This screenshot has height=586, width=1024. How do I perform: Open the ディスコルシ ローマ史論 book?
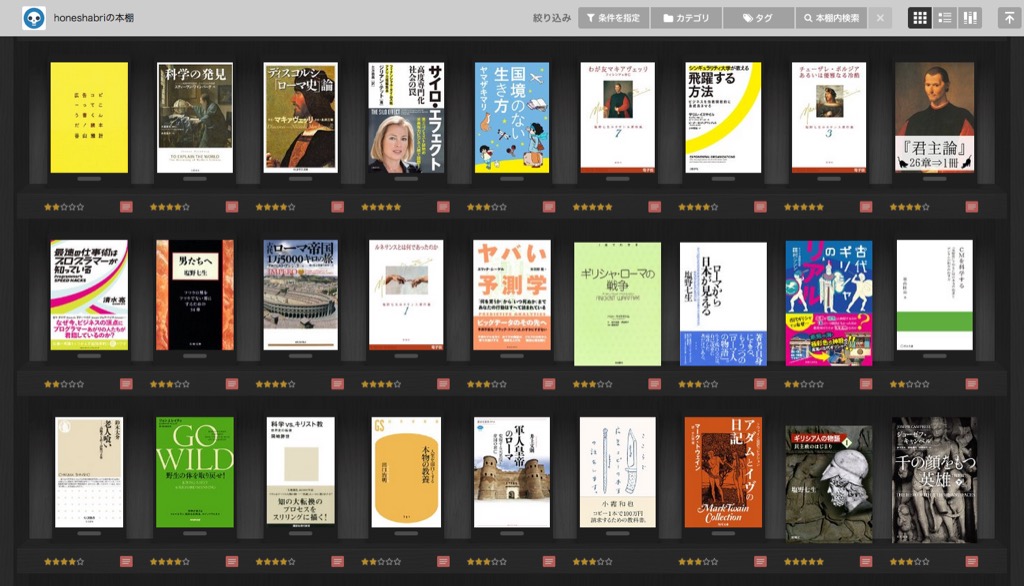pos(300,118)
